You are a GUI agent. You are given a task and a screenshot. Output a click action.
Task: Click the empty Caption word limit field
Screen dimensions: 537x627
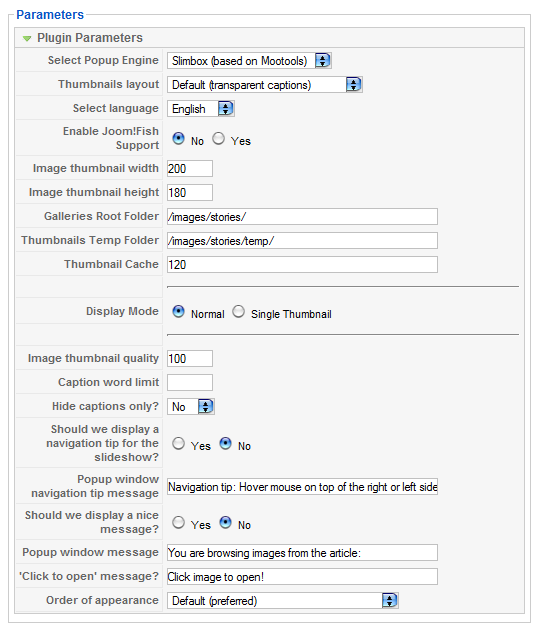click(190, 382)
